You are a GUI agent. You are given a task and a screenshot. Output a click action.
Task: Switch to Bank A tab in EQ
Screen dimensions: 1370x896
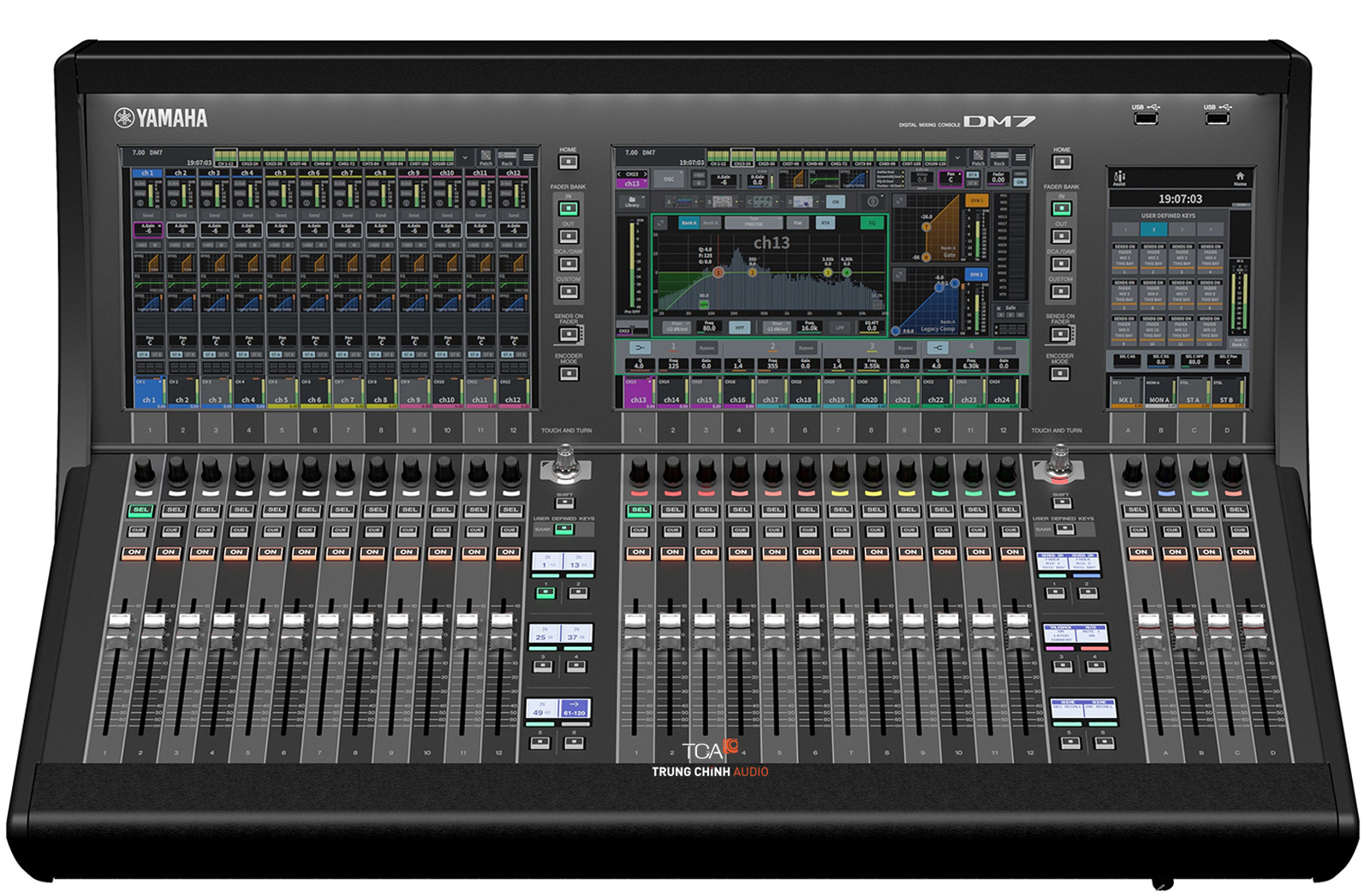pos(688,223)
